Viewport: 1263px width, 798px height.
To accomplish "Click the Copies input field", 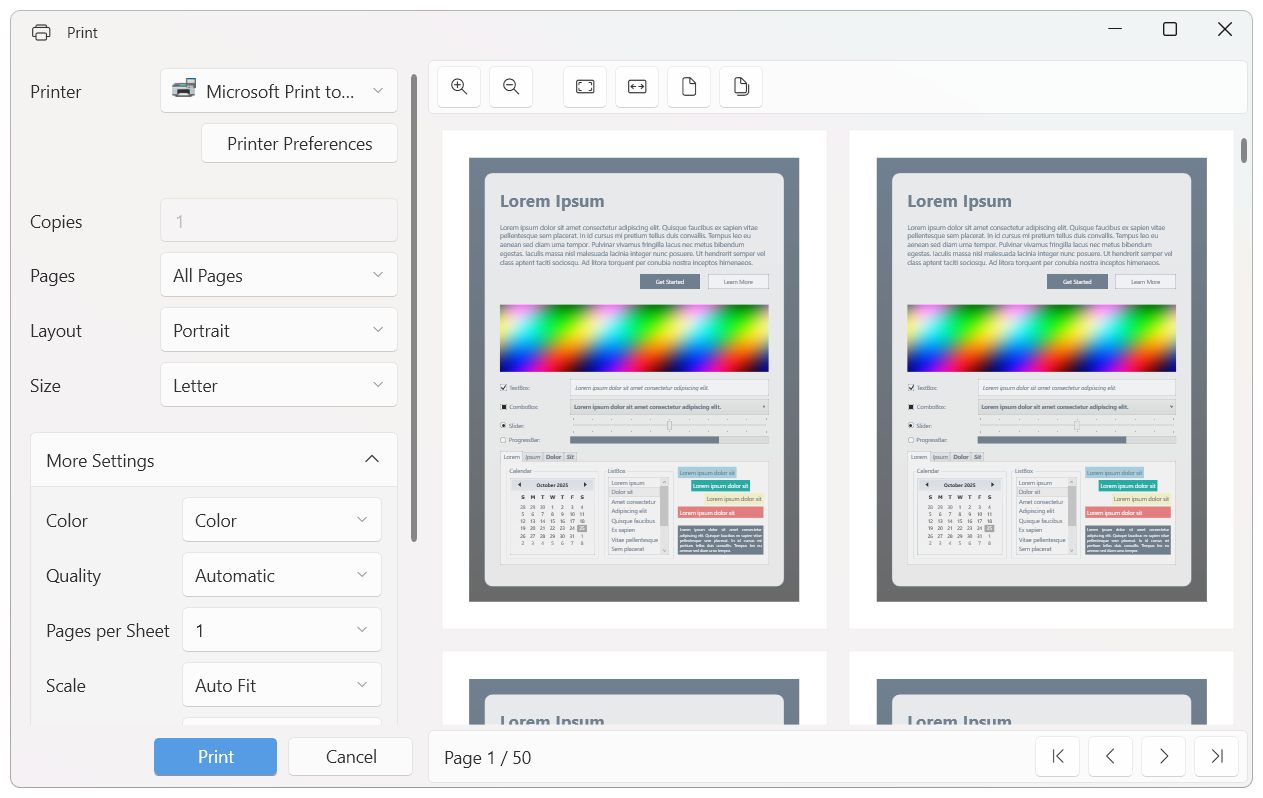I will click(x=279, y=221).
